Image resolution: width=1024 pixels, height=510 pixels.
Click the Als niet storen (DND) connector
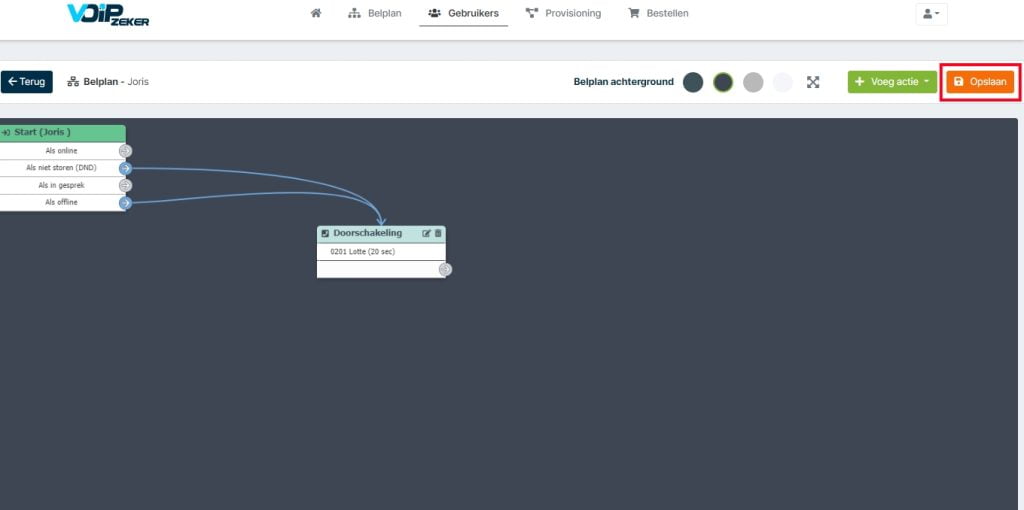[125, 168]
